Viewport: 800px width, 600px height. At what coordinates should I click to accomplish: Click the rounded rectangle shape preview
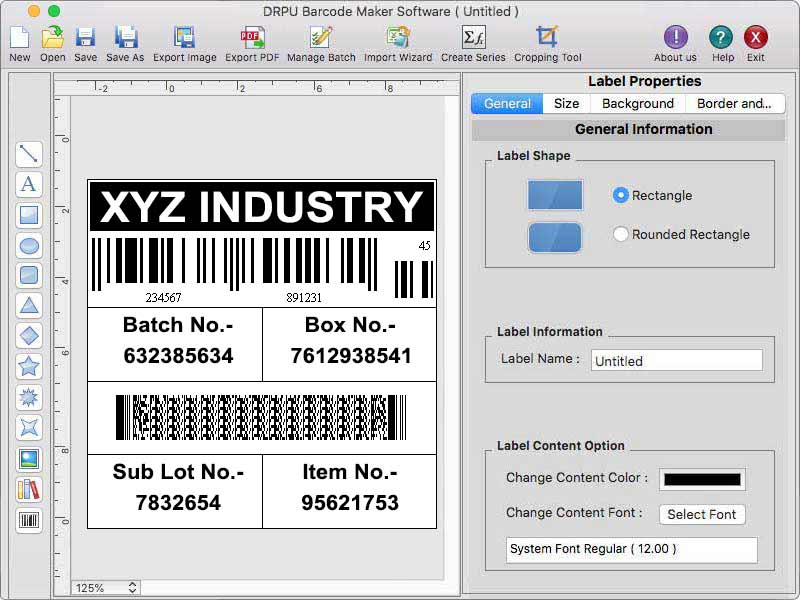click(x=555, y=237)
